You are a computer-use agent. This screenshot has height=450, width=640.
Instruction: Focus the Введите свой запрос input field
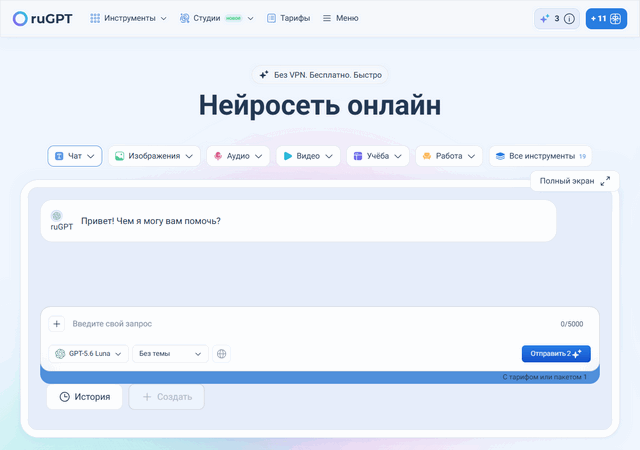pos(312,324)
